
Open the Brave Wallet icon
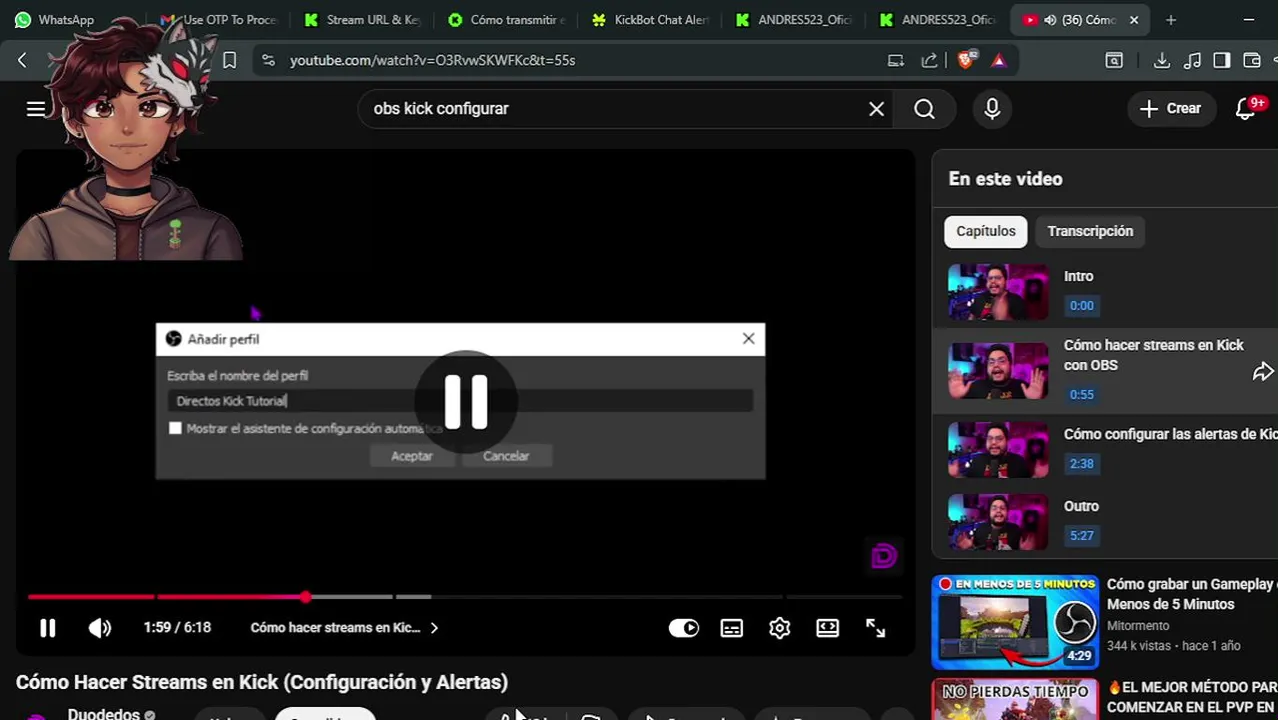pos(1252,60)
